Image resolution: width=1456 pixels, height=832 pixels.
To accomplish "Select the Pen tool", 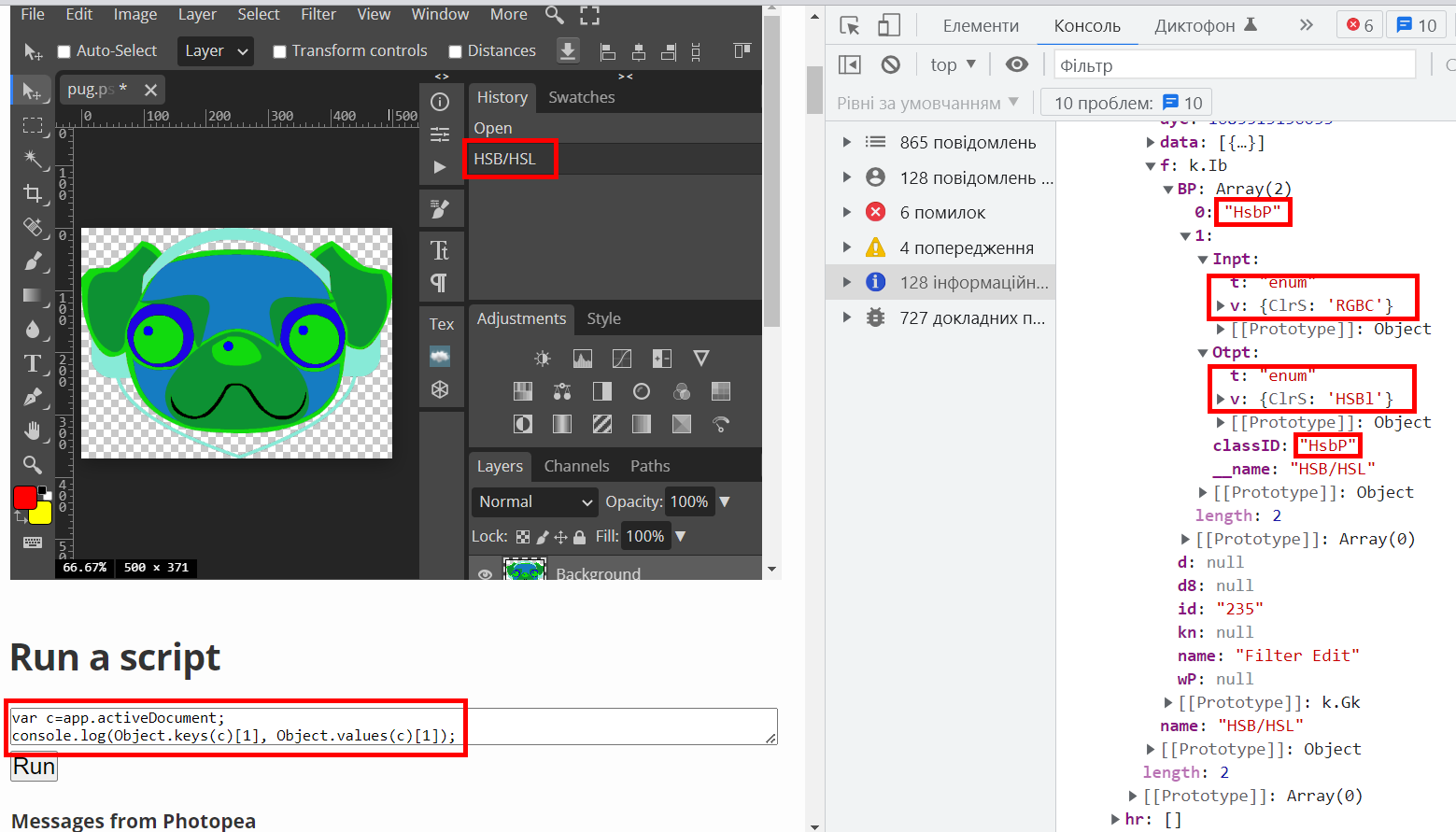I will [x=33, y=397].
